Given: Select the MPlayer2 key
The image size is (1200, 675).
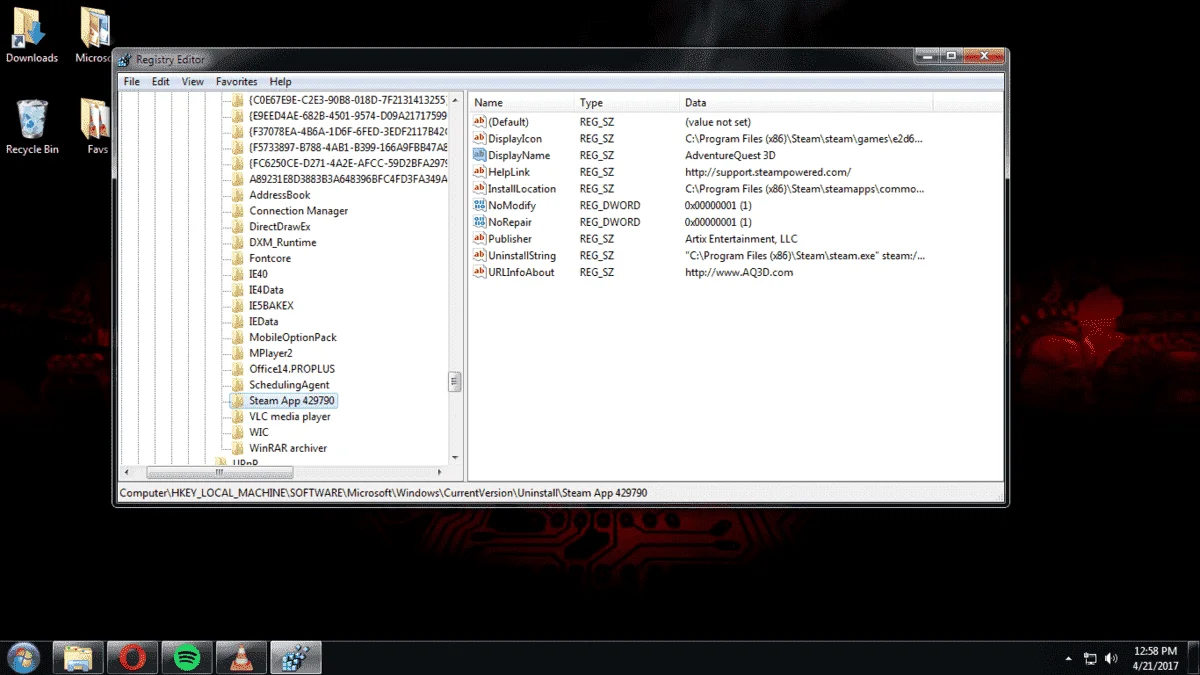Looking at the screenshot, I should [x=270, y=353].
